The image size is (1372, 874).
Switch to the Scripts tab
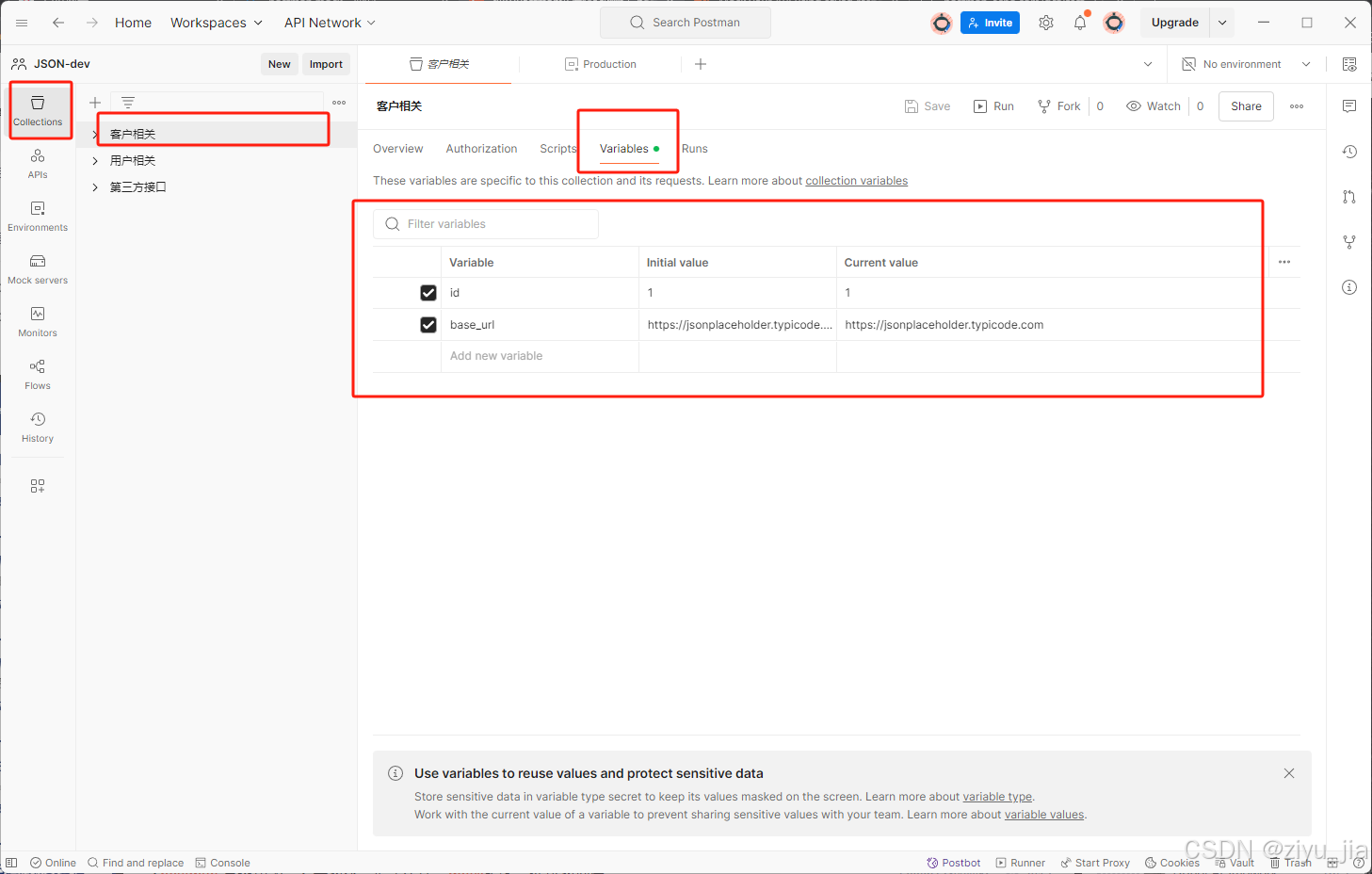pos(557,149)
